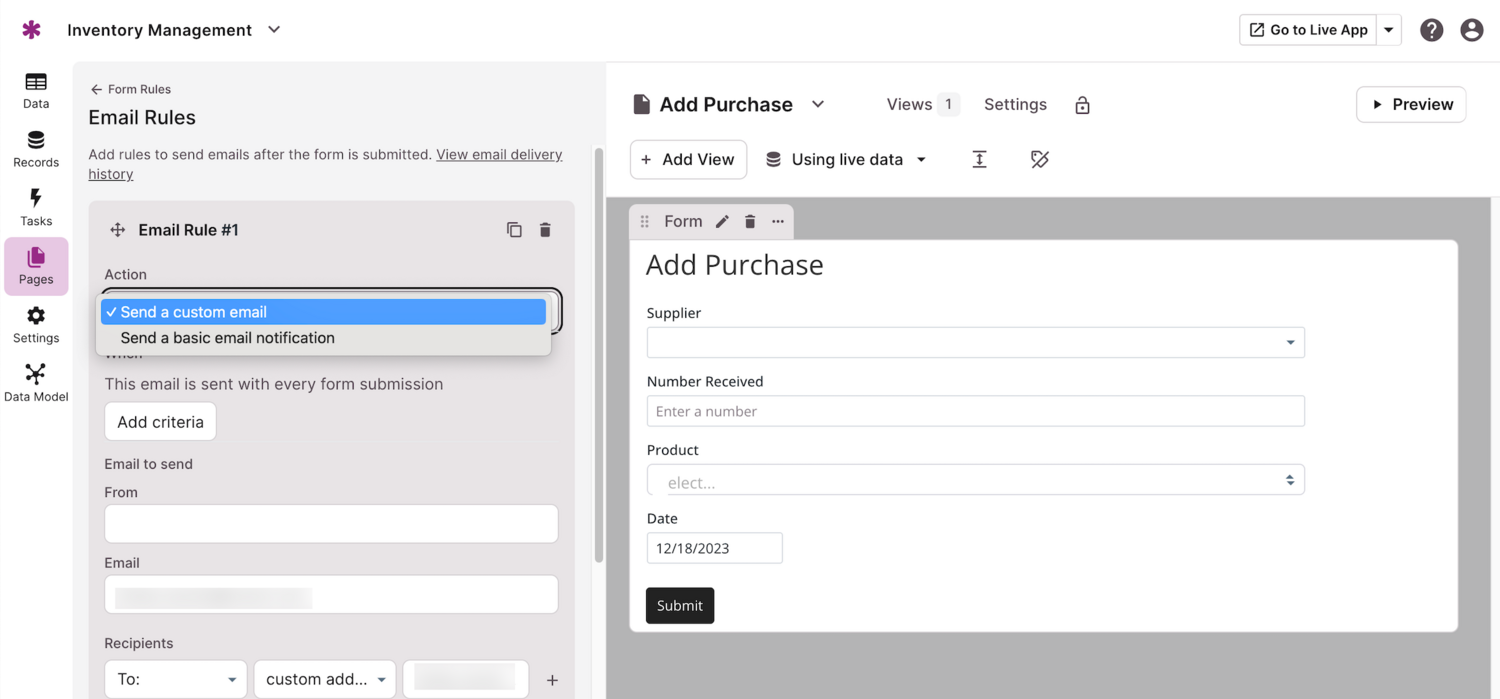Open Tasks with the lightning icon
Screen dimensions: 1500x699
tap(36, 207)
